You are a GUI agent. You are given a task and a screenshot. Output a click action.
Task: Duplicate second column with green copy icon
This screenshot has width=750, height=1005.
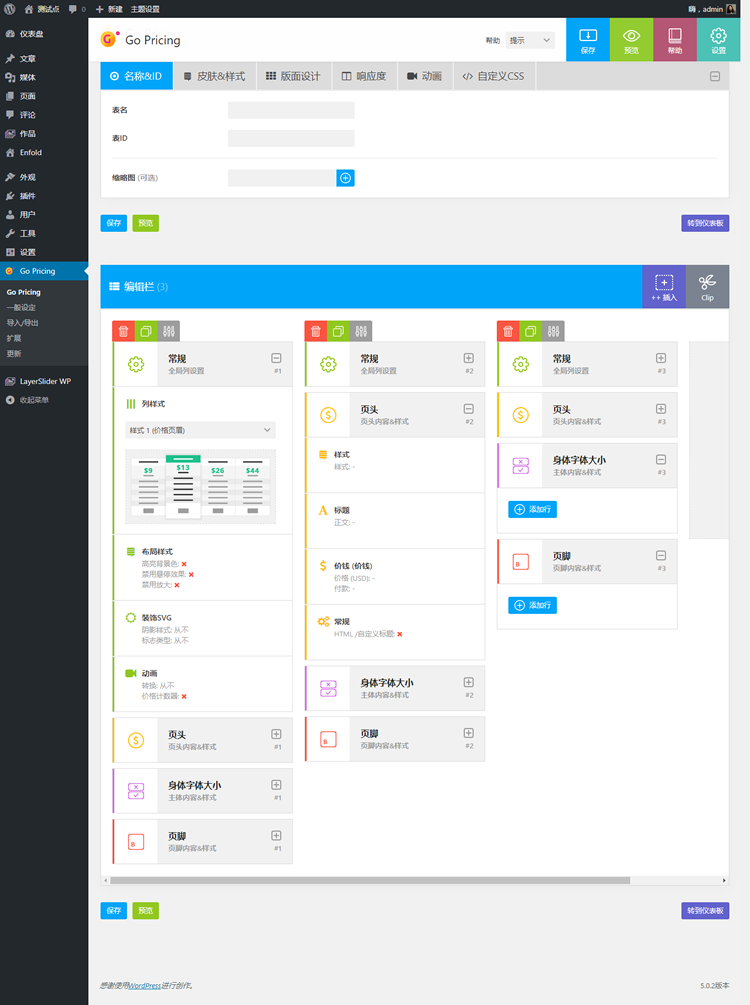pyautogui.click(x=338, y=331)
